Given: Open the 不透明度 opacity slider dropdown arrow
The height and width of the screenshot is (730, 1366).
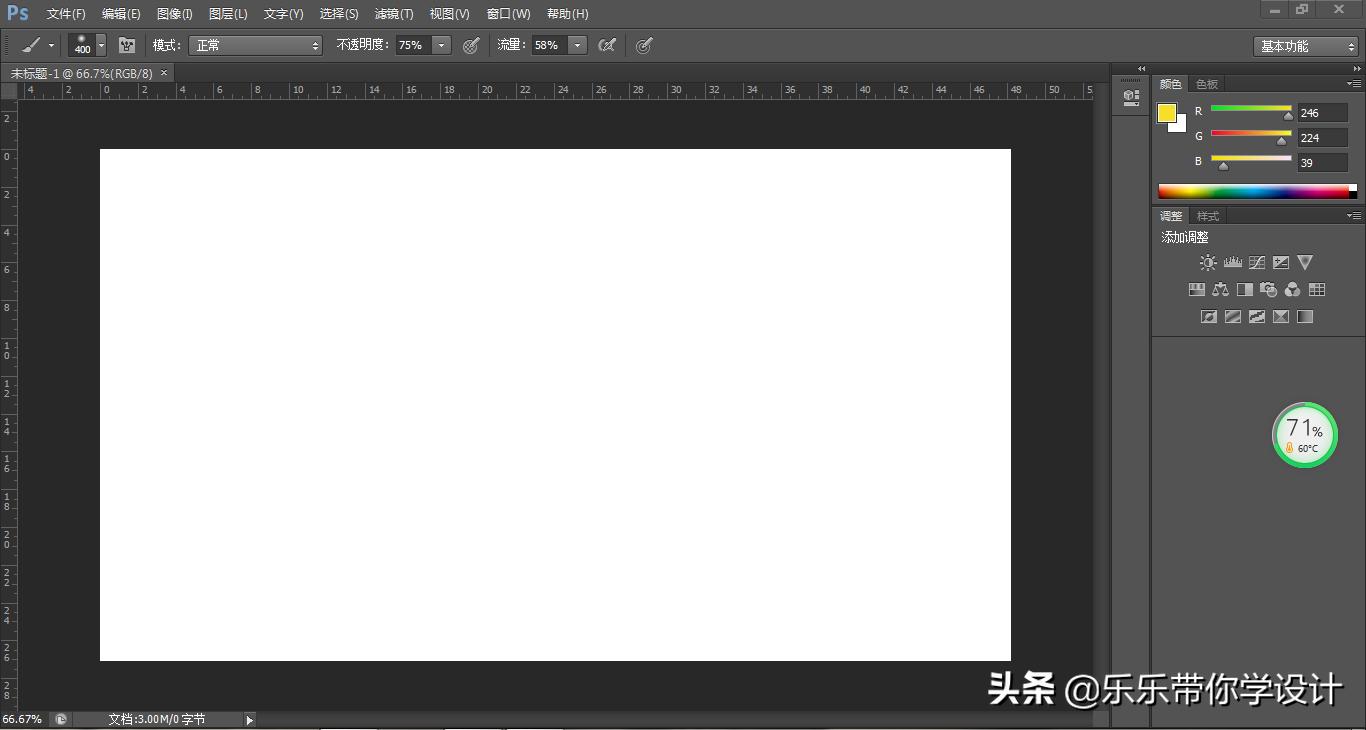Looking at the screenshot, I should (441, 45).
